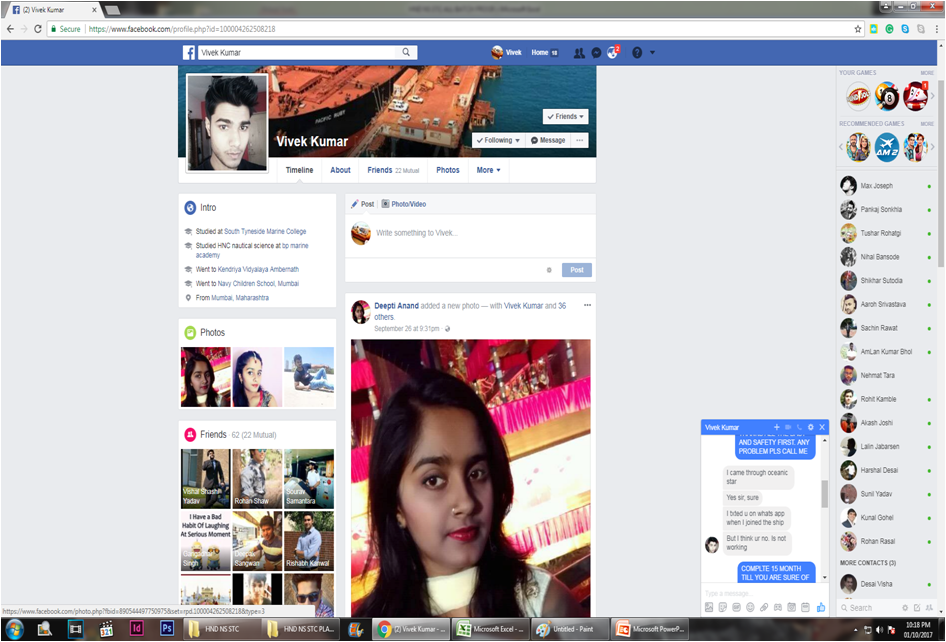Open account menu arrow in top bar
Viewport: 946px width, 642px height.
coord(653,52)
